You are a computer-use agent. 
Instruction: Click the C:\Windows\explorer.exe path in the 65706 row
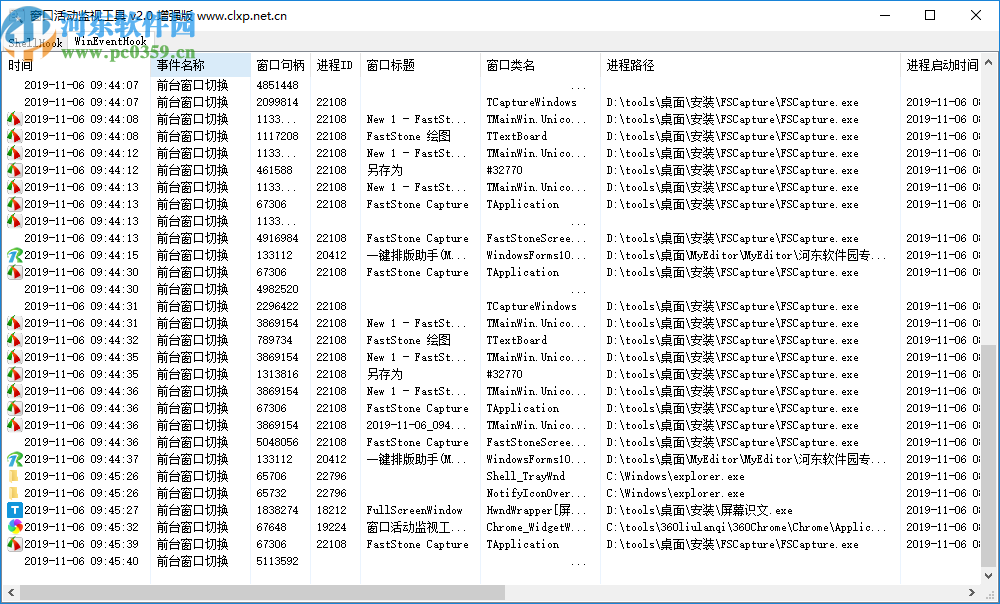675,476
